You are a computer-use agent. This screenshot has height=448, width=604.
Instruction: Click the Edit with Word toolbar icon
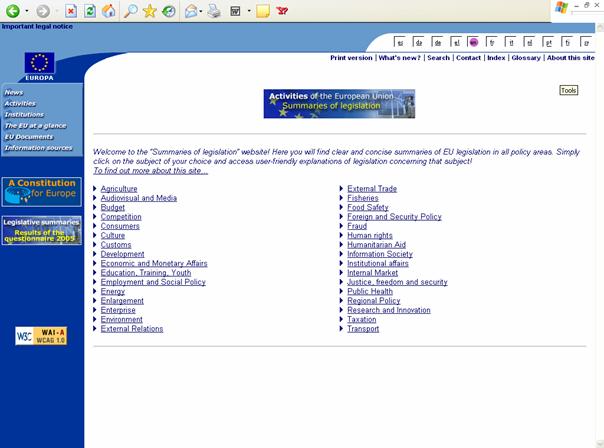point(235,11)
